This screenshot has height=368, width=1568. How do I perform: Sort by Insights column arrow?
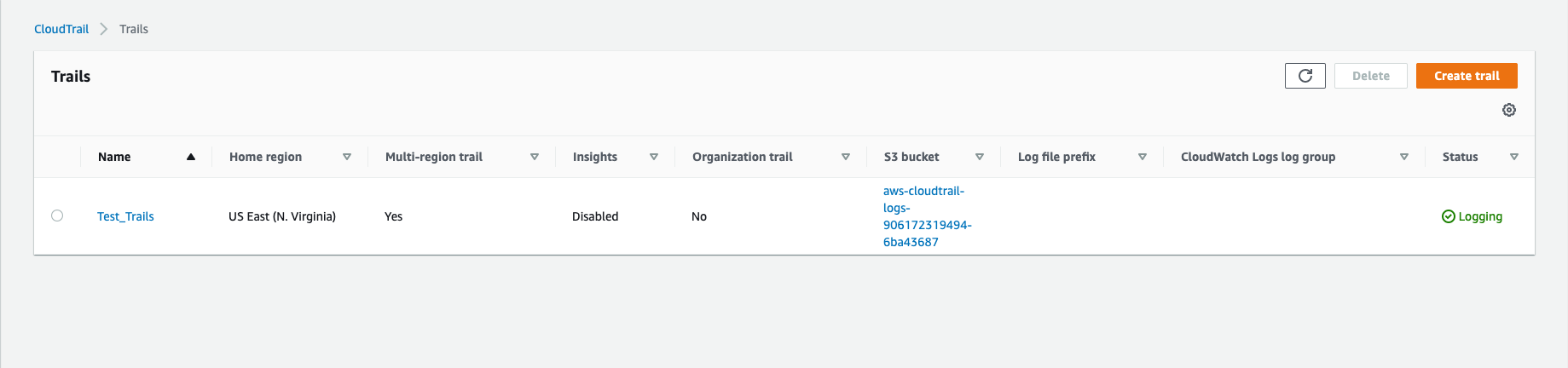tap(654, 157)
